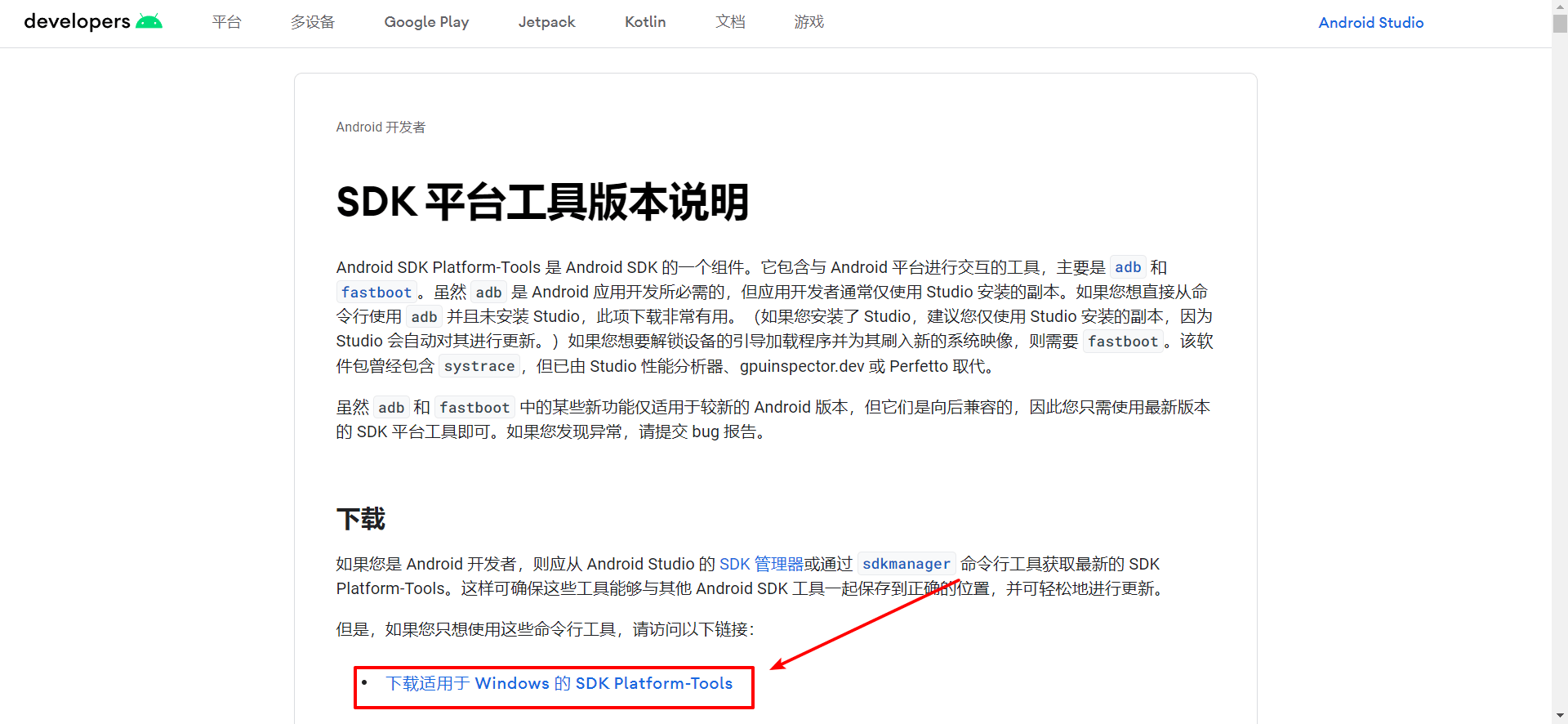Click the green Android head logo icon

click(x=149, y=21)
